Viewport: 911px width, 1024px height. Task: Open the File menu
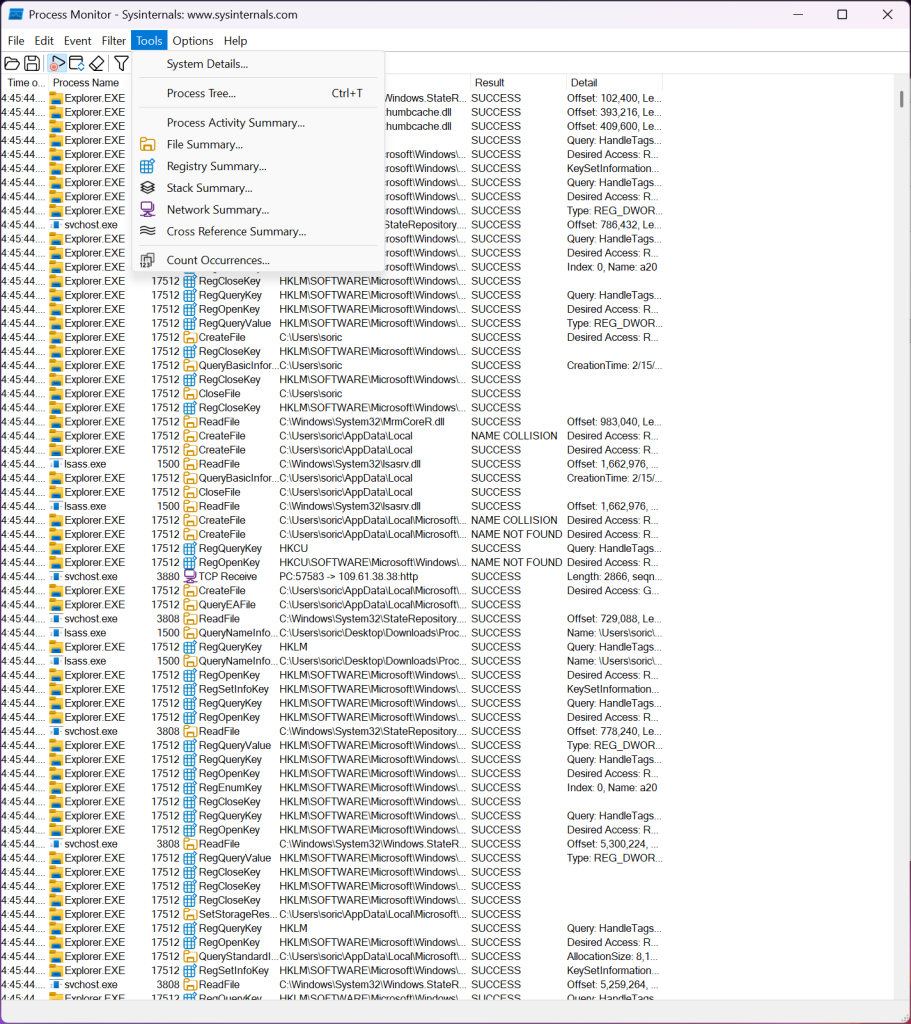point(16,40)
